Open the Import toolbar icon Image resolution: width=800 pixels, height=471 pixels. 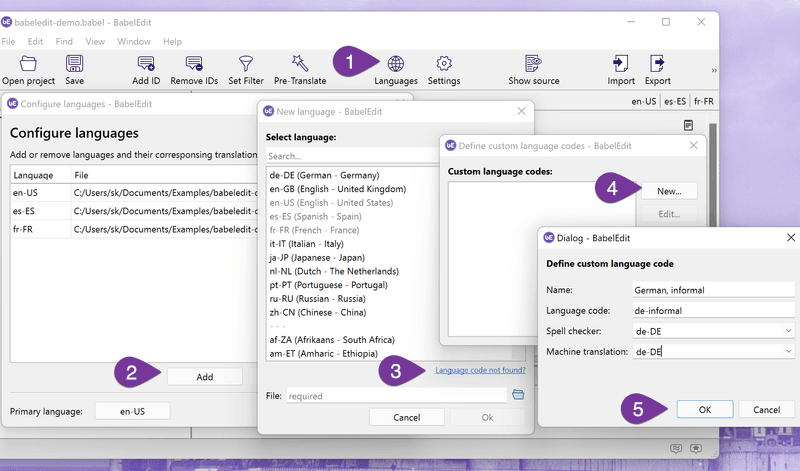[x=620, y=64]
